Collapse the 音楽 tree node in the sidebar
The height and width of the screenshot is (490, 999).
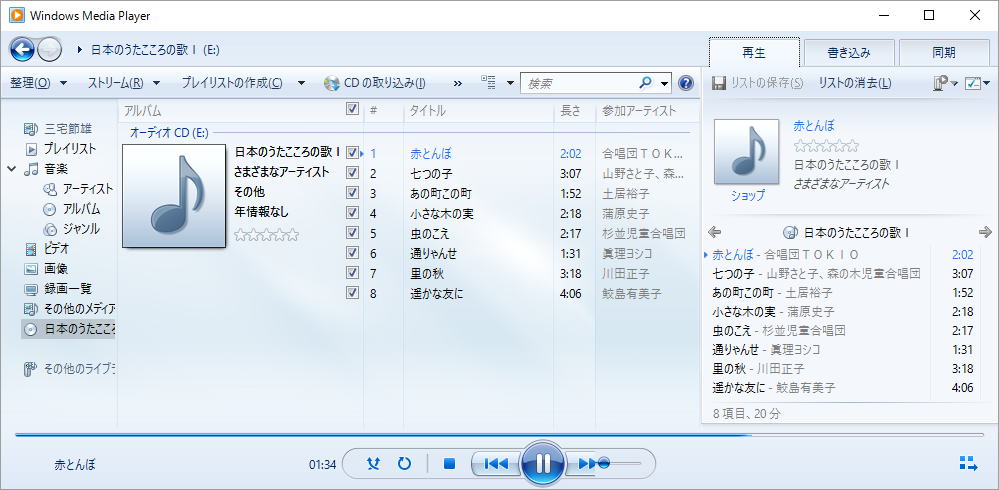(x=12, y=169)
